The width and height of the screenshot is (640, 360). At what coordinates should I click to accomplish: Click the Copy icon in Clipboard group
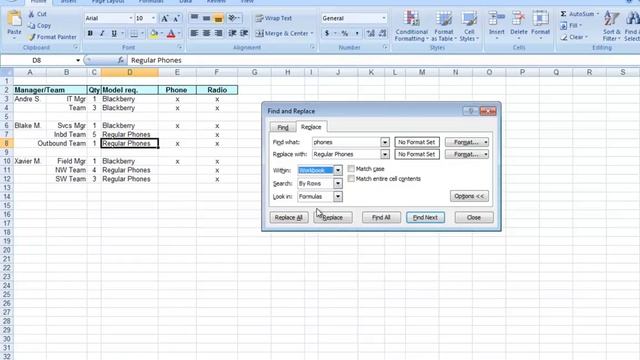click(32, 25)
